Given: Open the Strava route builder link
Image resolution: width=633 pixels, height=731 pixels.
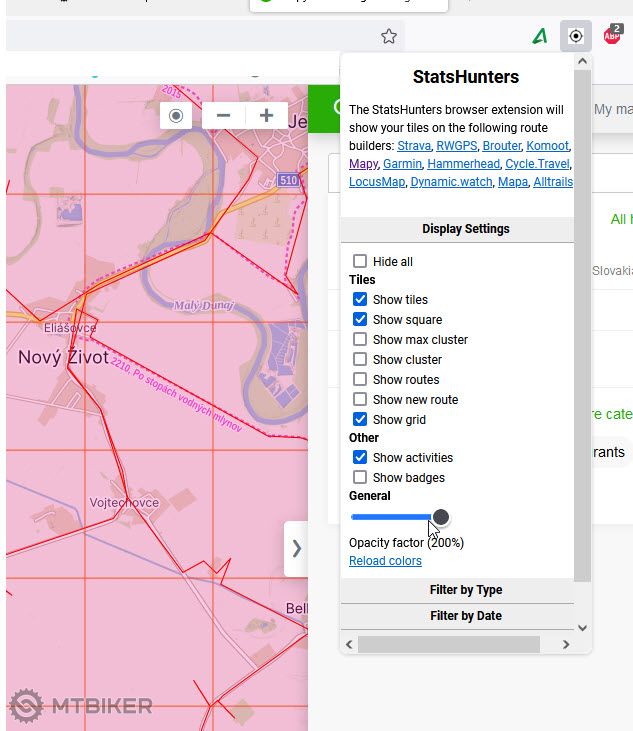Looking at the screenshot, I should coord(414,146).
